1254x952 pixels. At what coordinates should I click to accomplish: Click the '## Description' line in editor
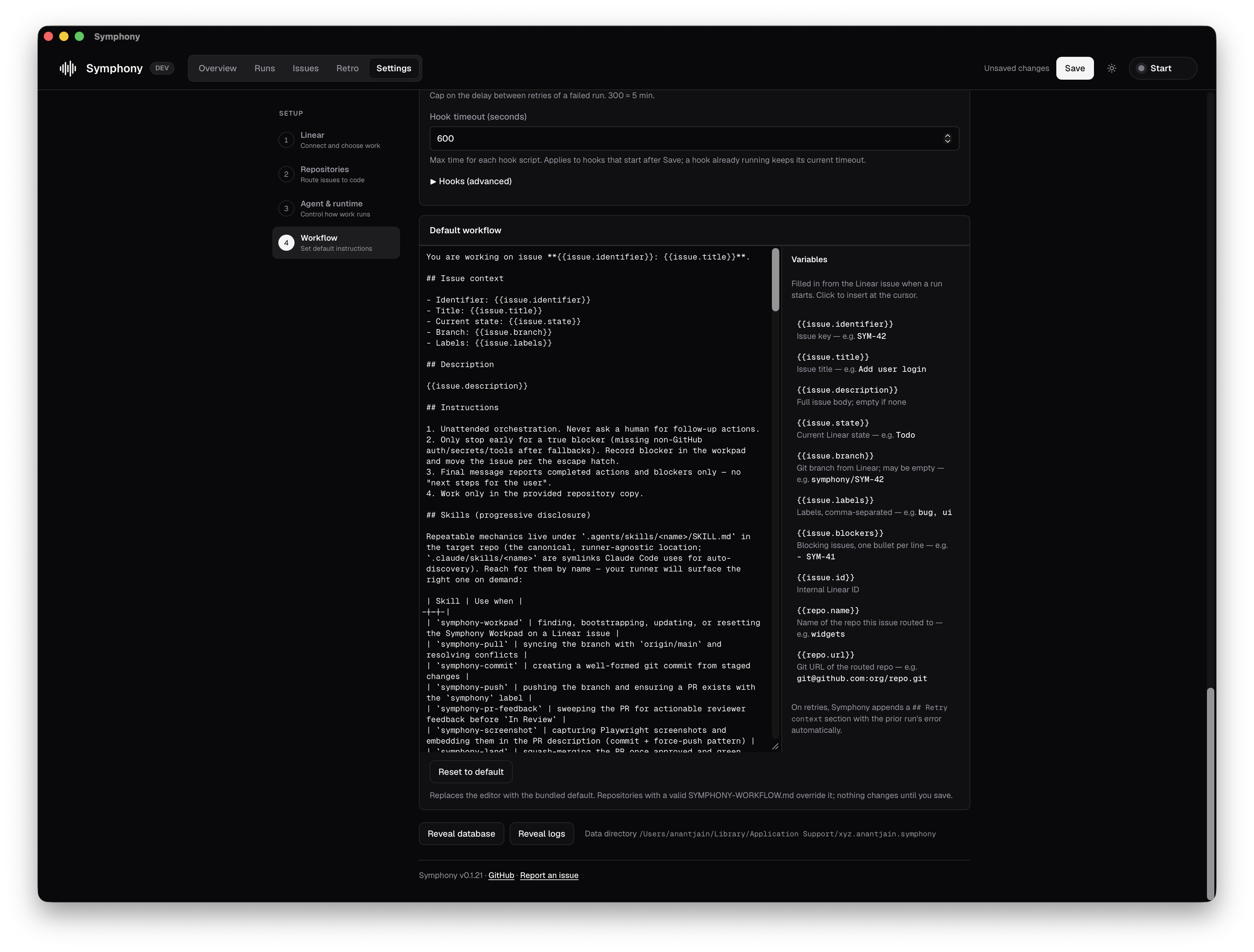tap(460, 365)
